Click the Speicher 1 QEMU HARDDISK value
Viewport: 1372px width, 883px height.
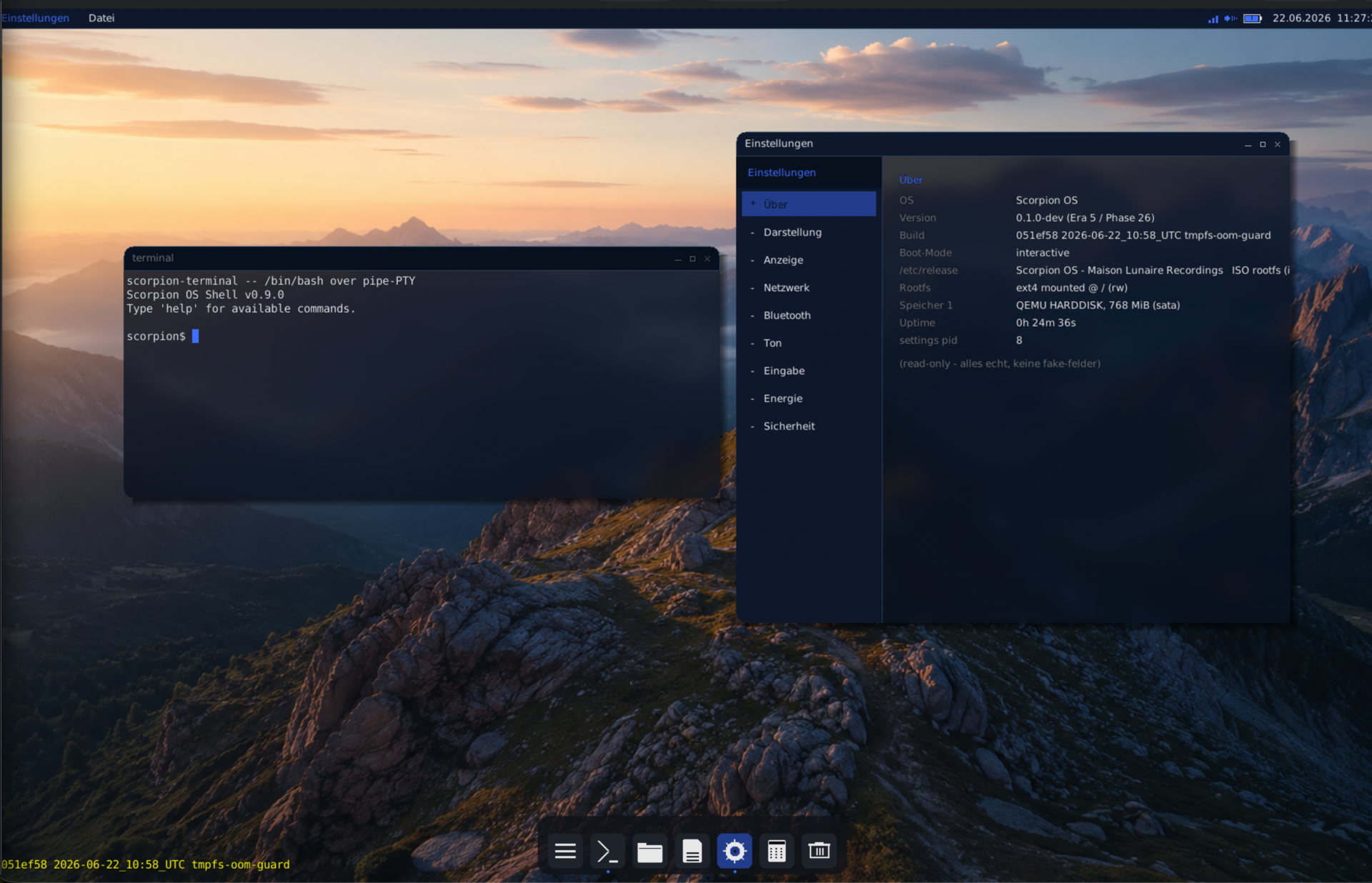tap(1098, 305)
